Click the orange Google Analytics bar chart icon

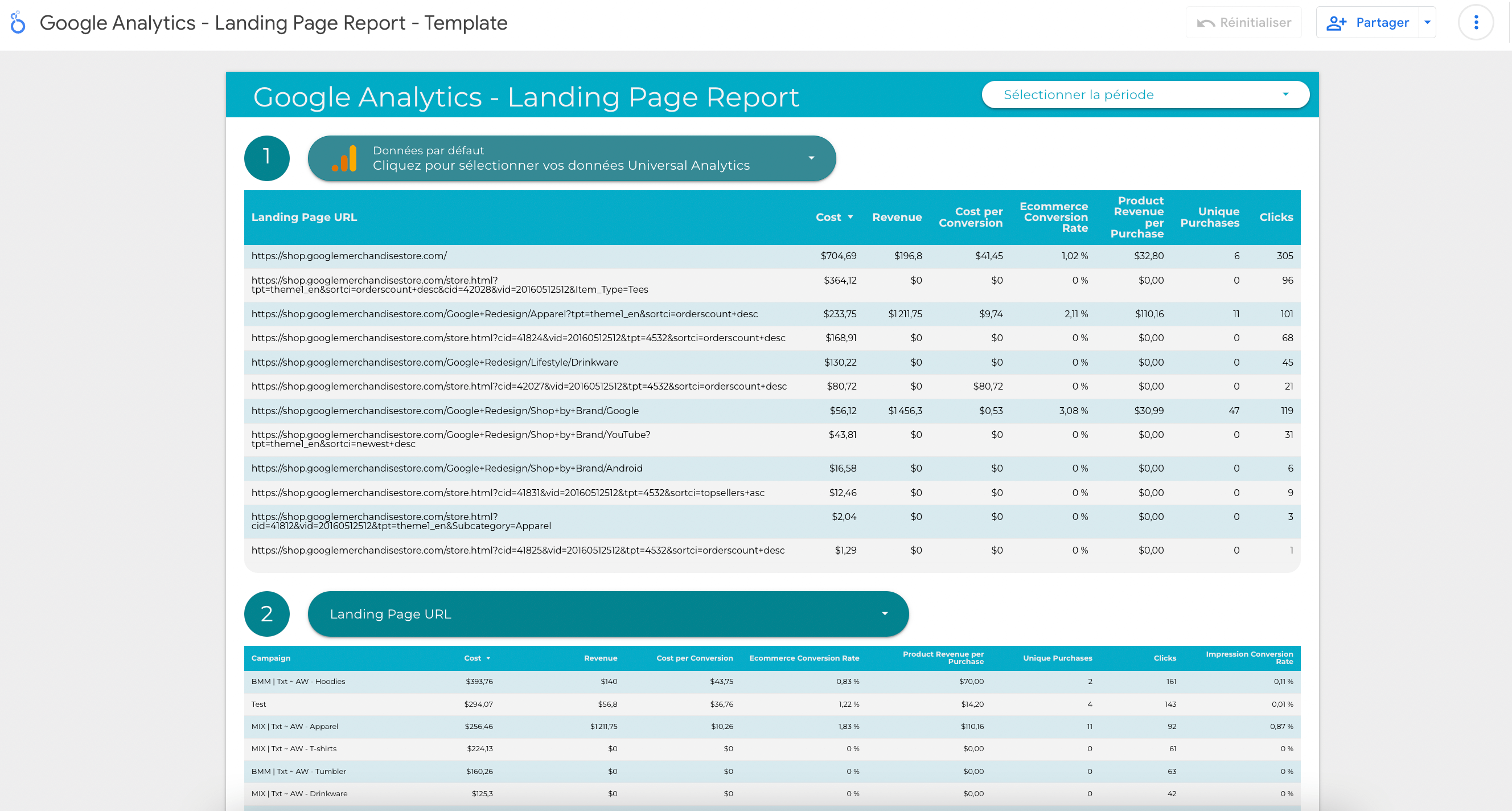click(344, 158)
